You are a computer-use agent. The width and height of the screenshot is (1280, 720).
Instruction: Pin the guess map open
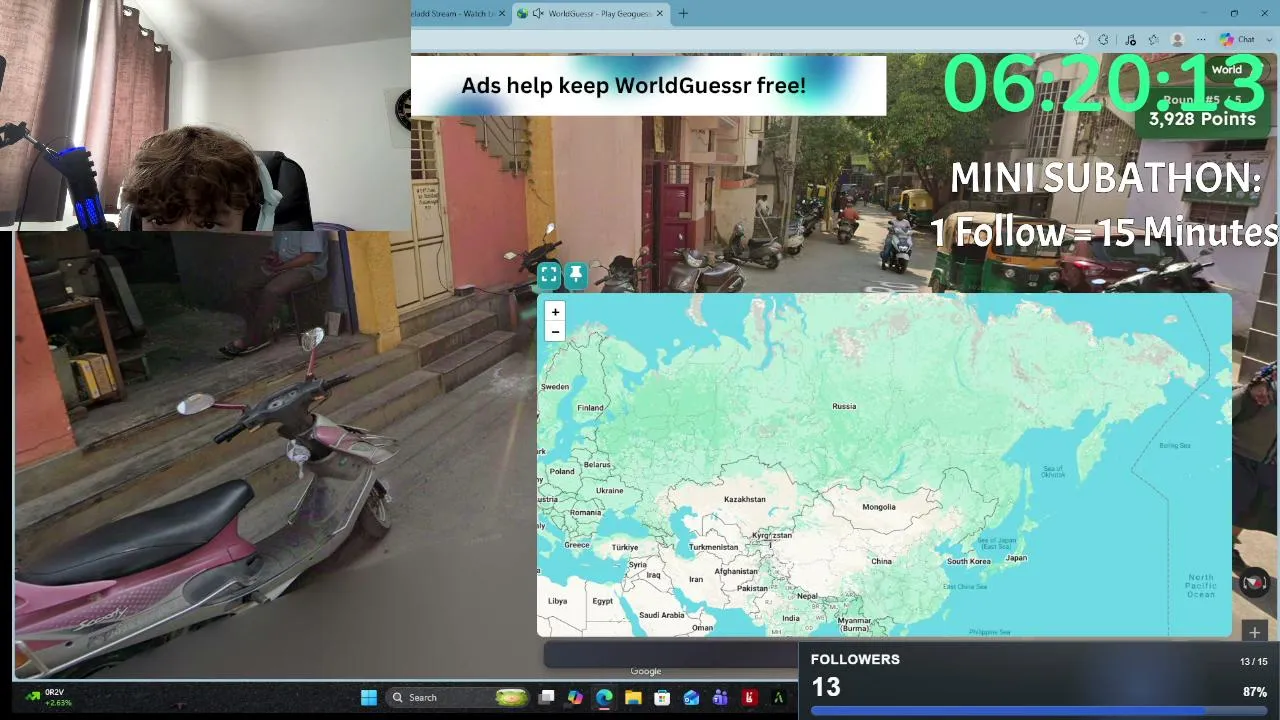pyautogui.click(x=576, y=274)
